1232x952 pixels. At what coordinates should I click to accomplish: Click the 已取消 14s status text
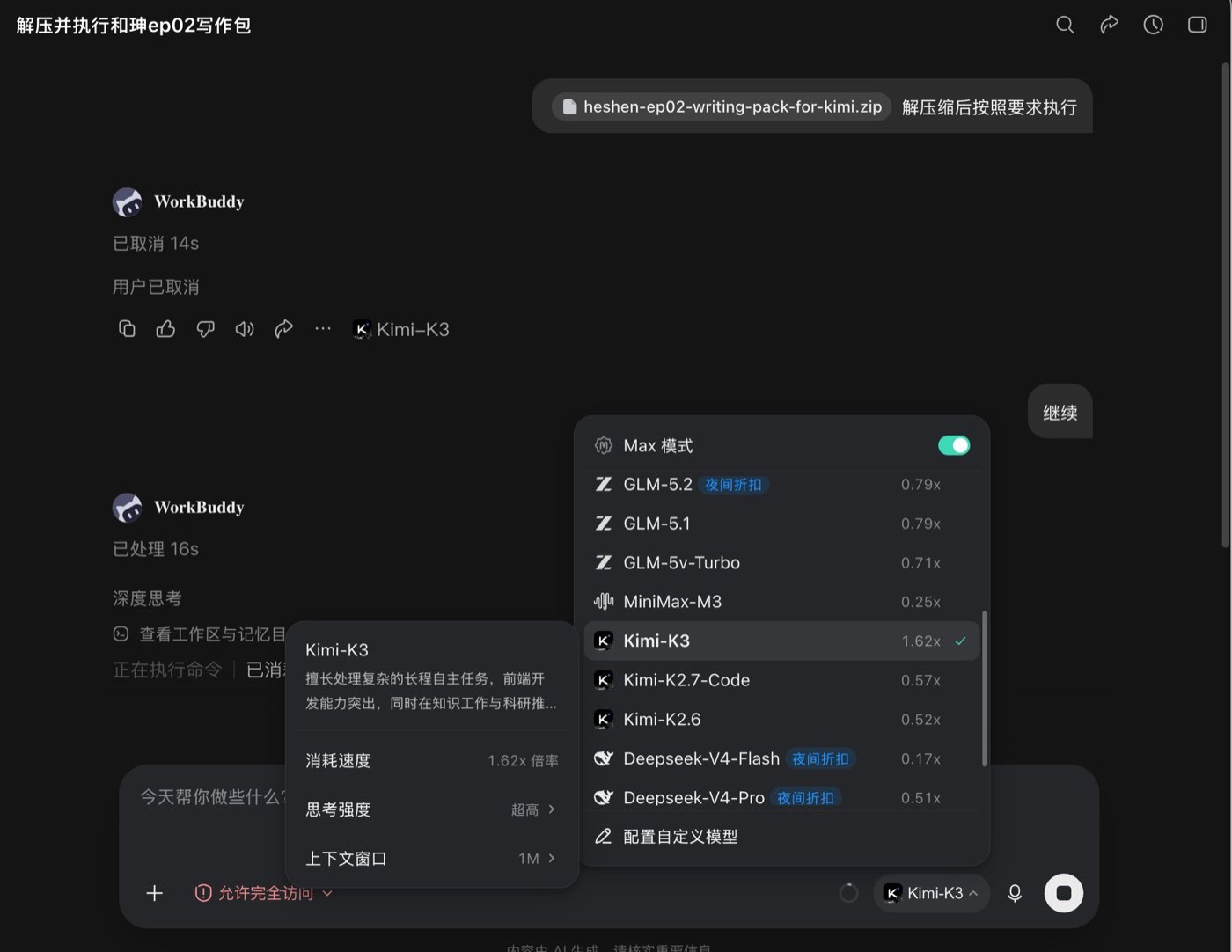pos(156,243)
